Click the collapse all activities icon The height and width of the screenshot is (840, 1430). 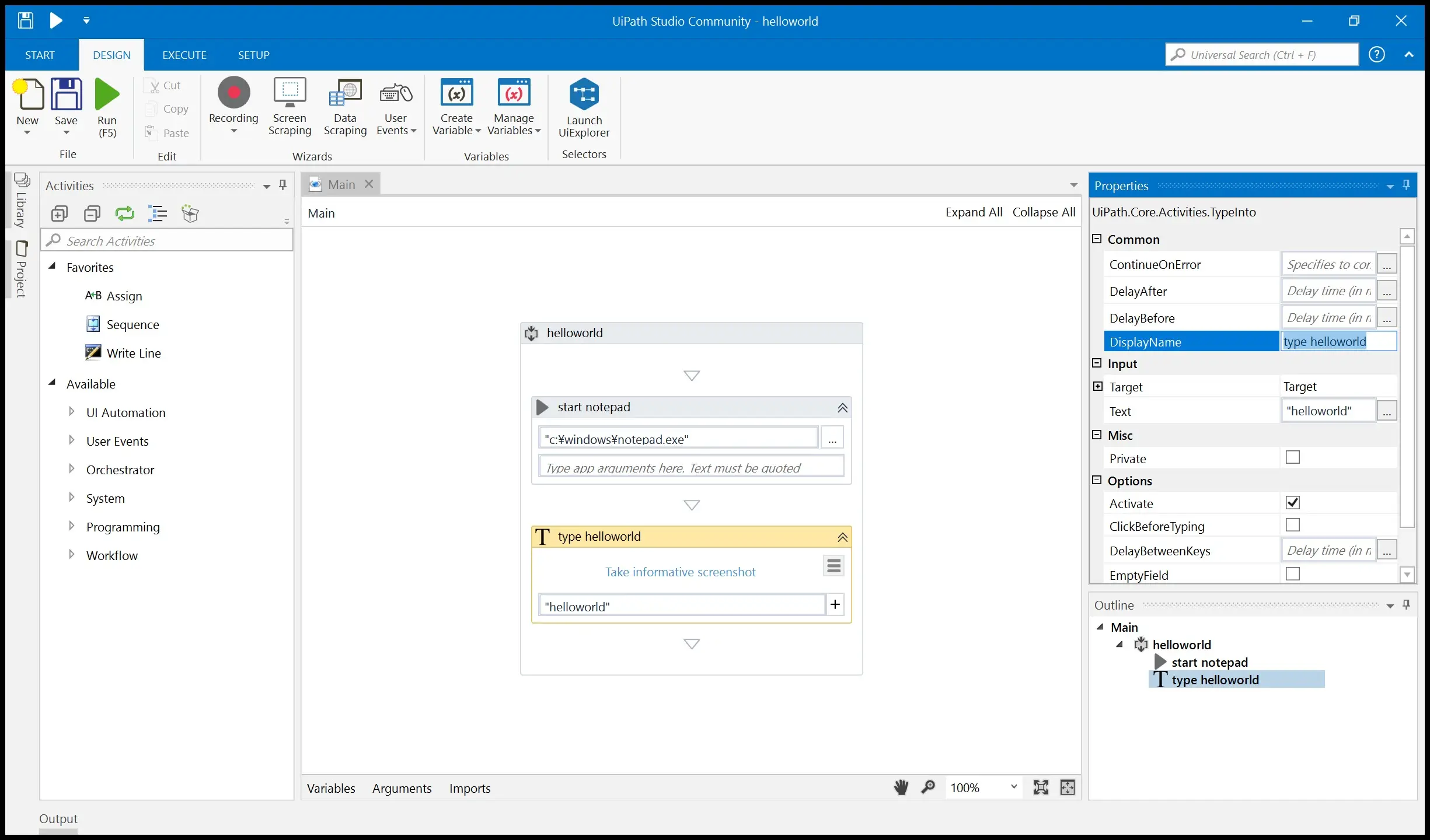point(92,214)
